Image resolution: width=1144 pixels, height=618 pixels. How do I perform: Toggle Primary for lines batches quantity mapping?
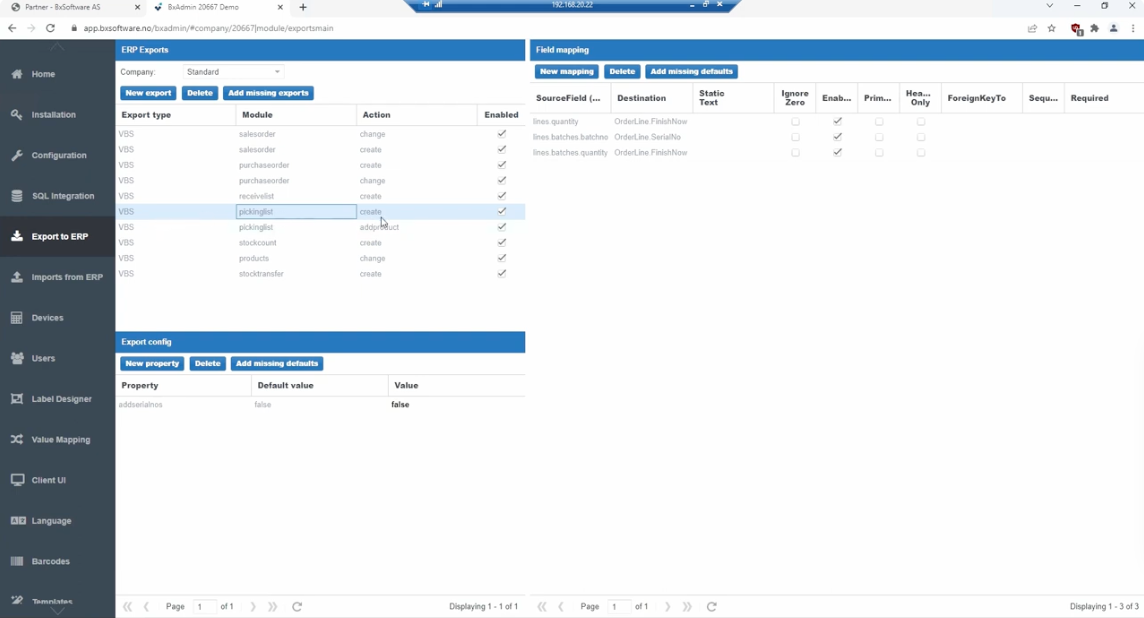879,152
